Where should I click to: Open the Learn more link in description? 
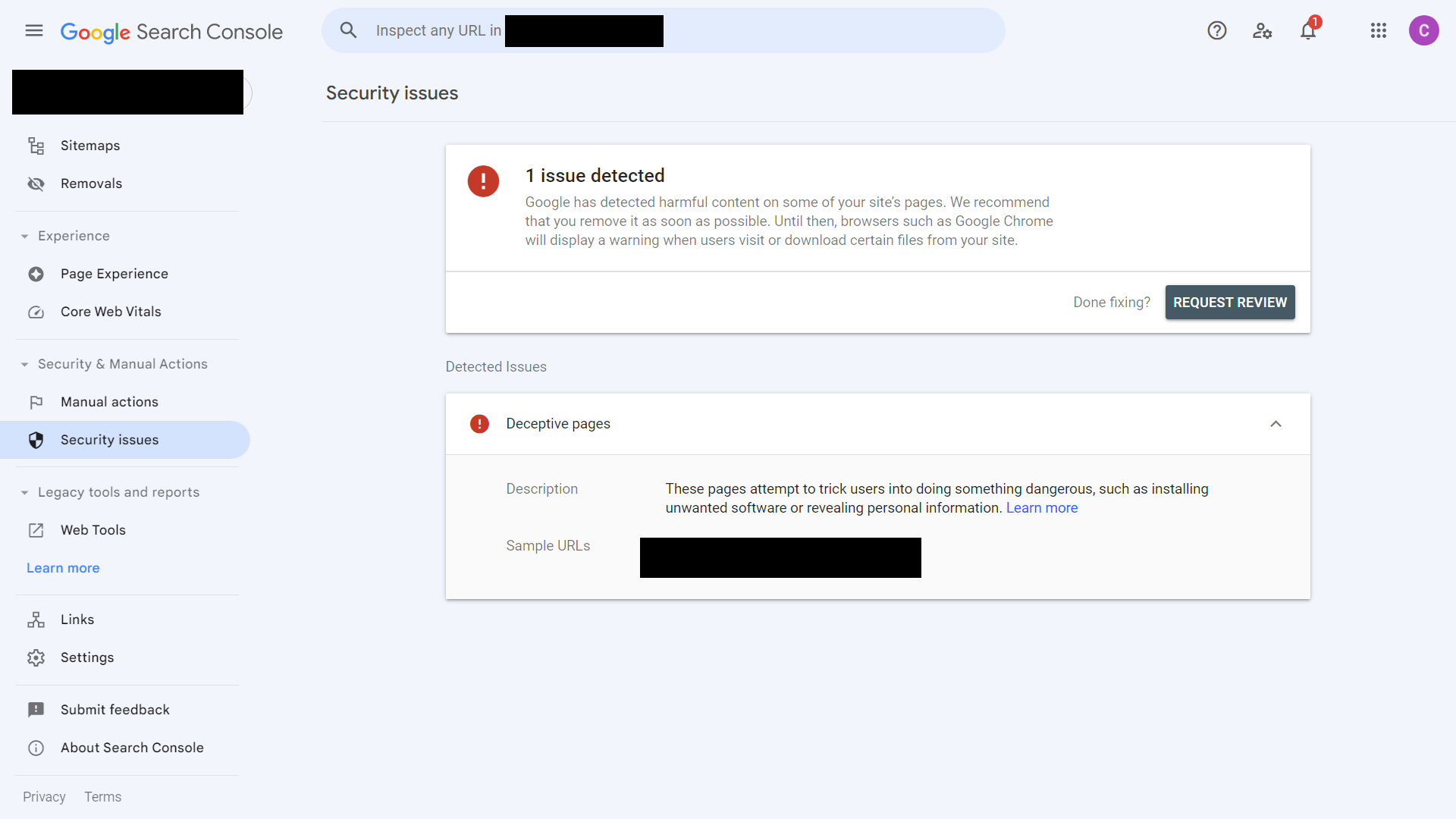point(1042,508)
